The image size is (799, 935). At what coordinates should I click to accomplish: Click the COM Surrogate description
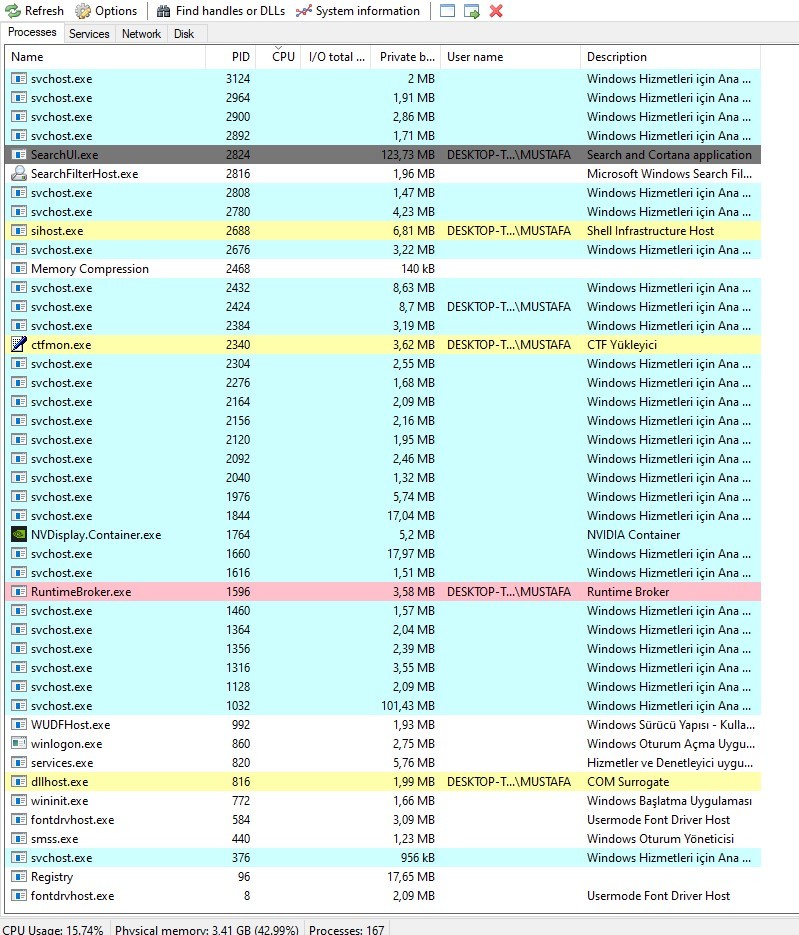tap(628, 782)
